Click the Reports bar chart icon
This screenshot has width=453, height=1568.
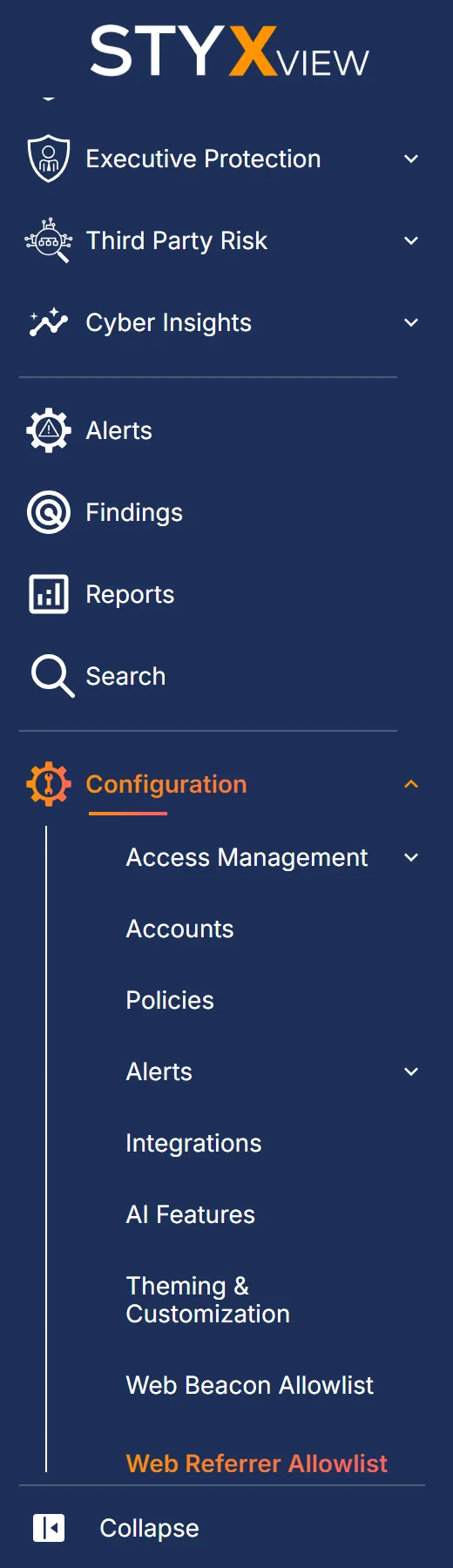coord(49,594)
